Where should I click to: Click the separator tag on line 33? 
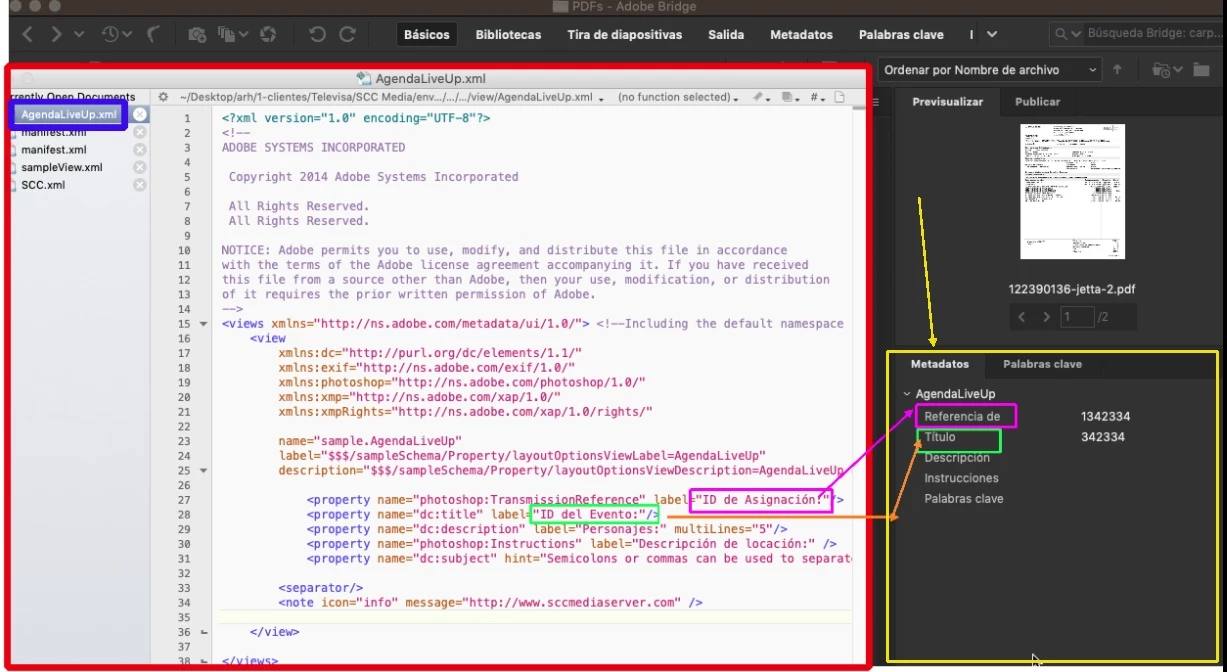coord(321,588)
